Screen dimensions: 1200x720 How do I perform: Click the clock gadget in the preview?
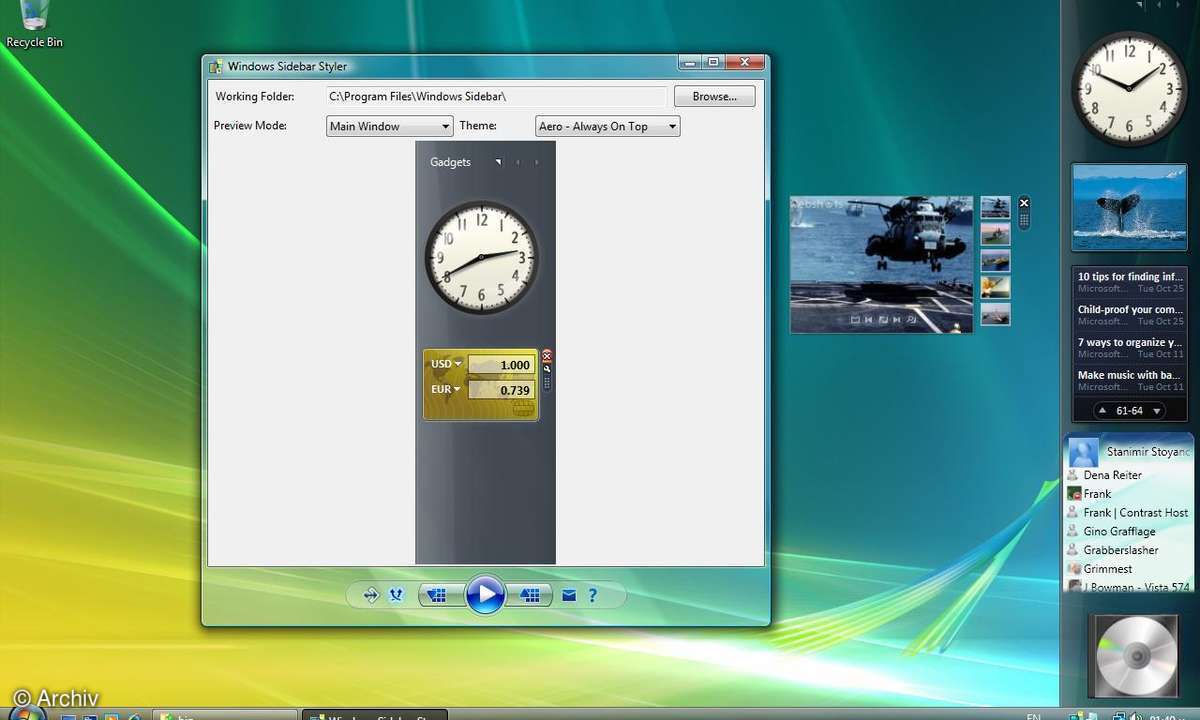tap(482, 257)
